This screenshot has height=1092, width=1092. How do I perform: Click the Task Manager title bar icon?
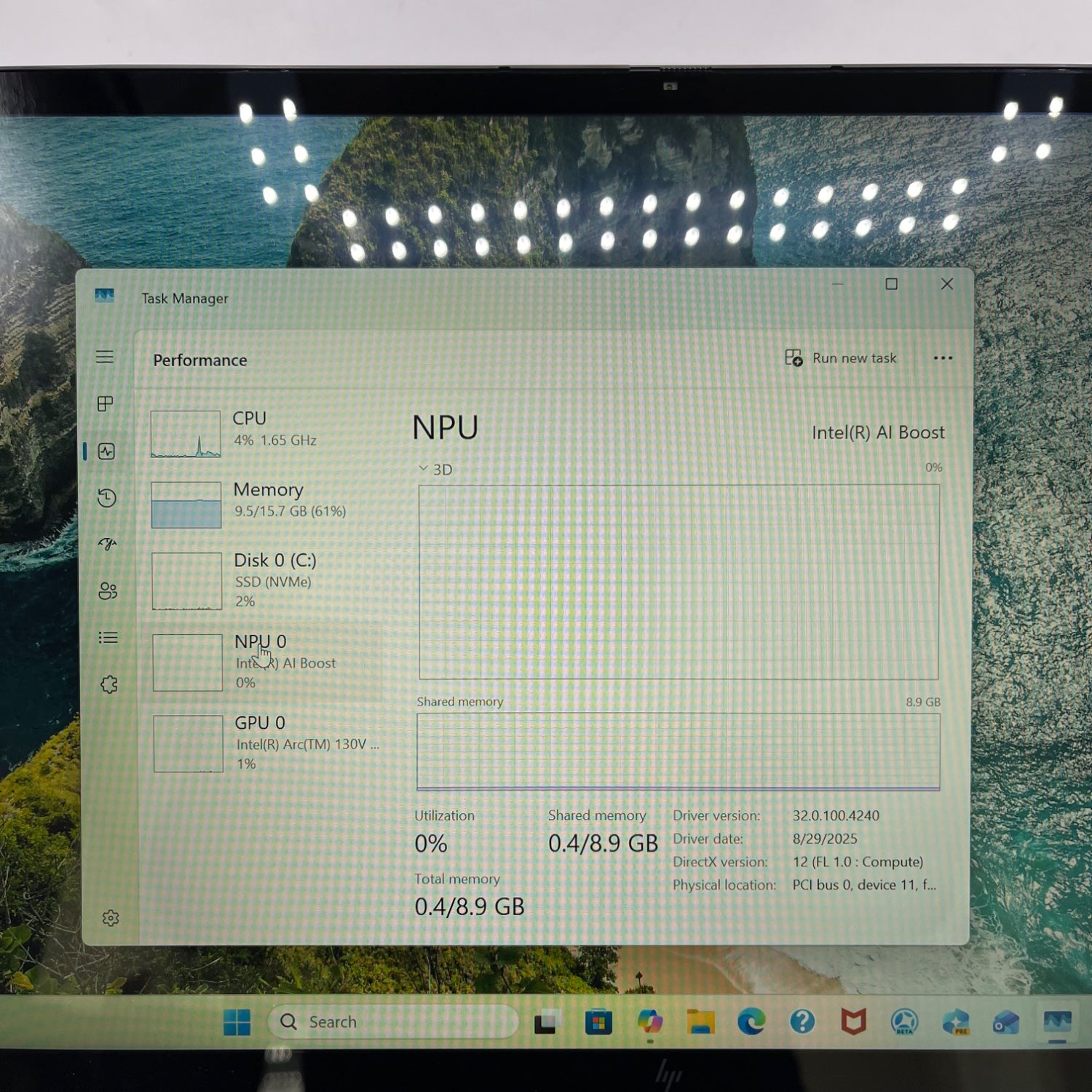click(105, 296)
